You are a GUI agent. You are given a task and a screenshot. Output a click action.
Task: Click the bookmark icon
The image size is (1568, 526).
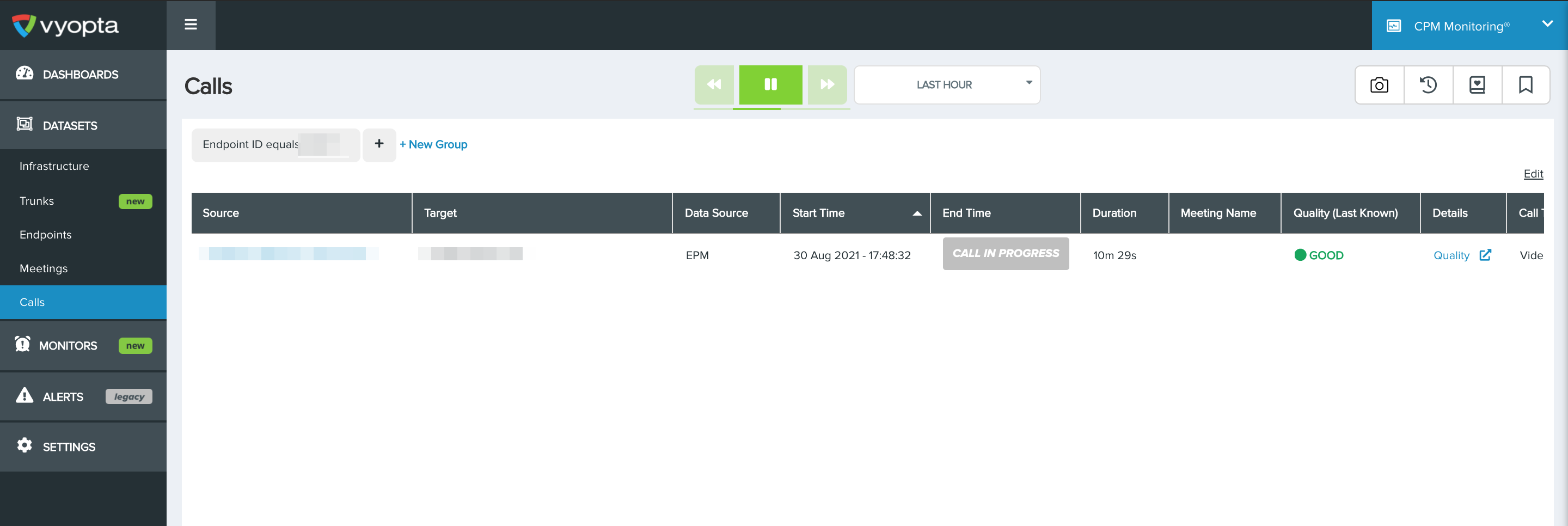[x=1526, y=84]
